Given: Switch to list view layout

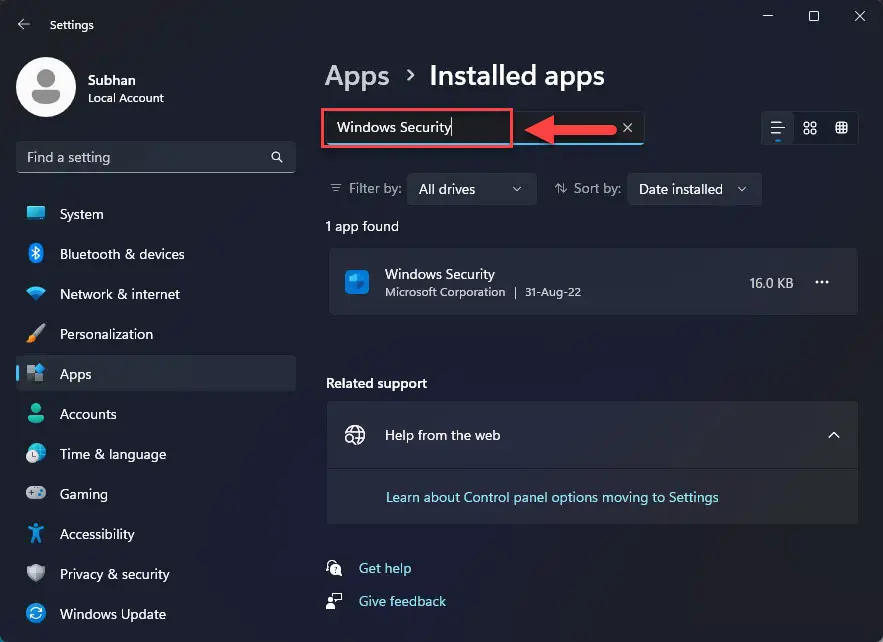Looking at the screenshot, I should [778, 128].
